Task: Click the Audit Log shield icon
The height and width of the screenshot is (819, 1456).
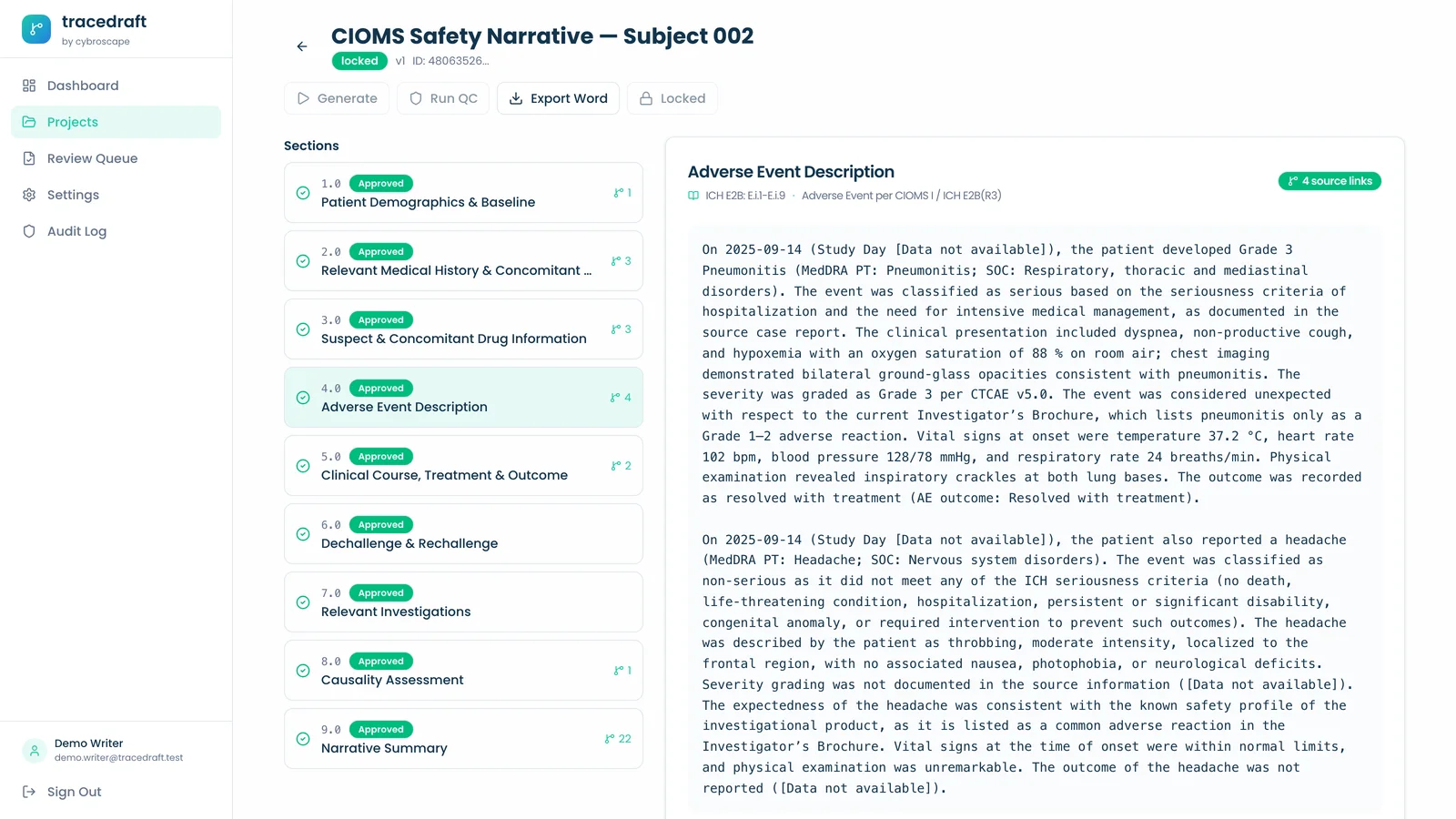Action: 29,231
